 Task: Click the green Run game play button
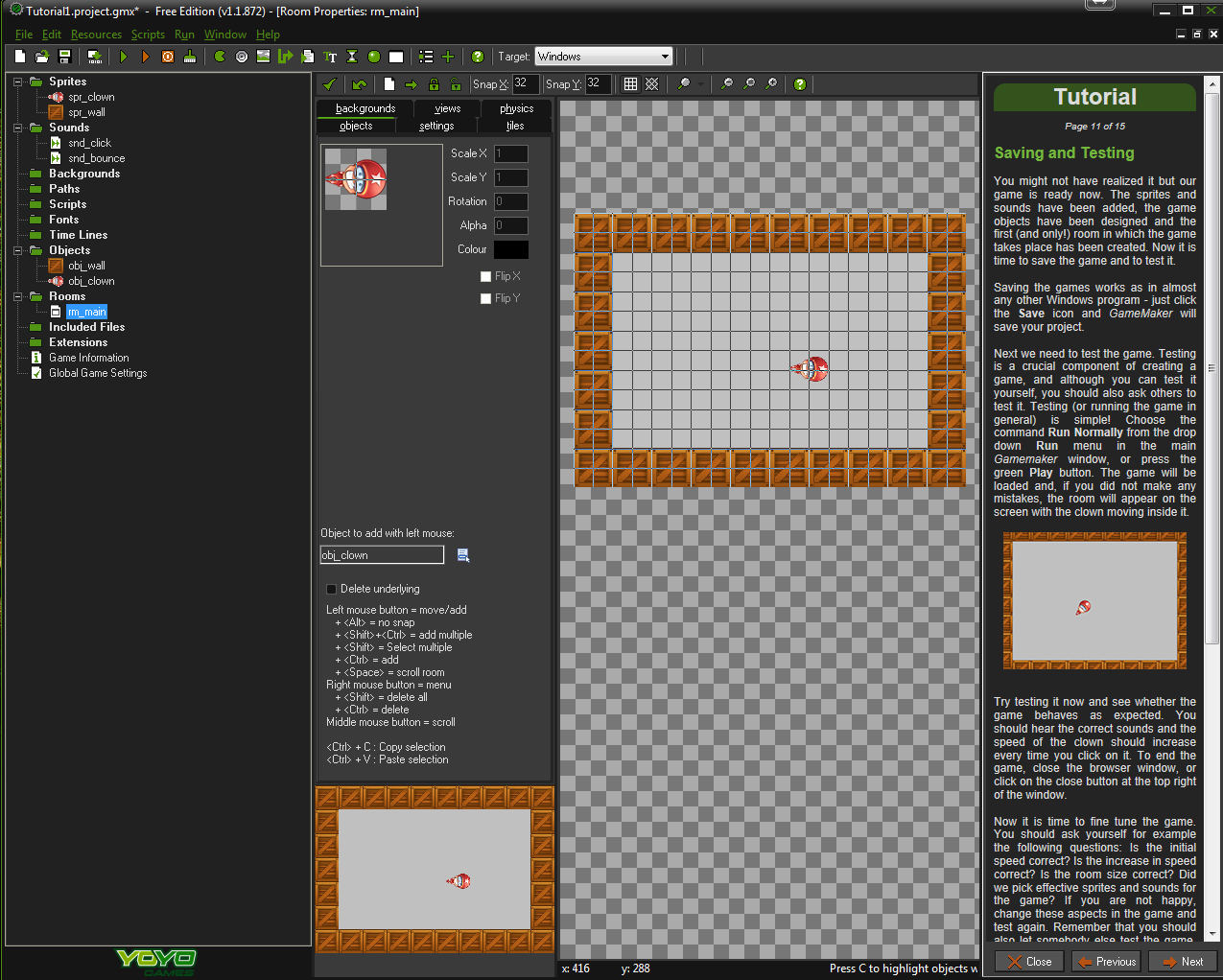click(124, 57)
